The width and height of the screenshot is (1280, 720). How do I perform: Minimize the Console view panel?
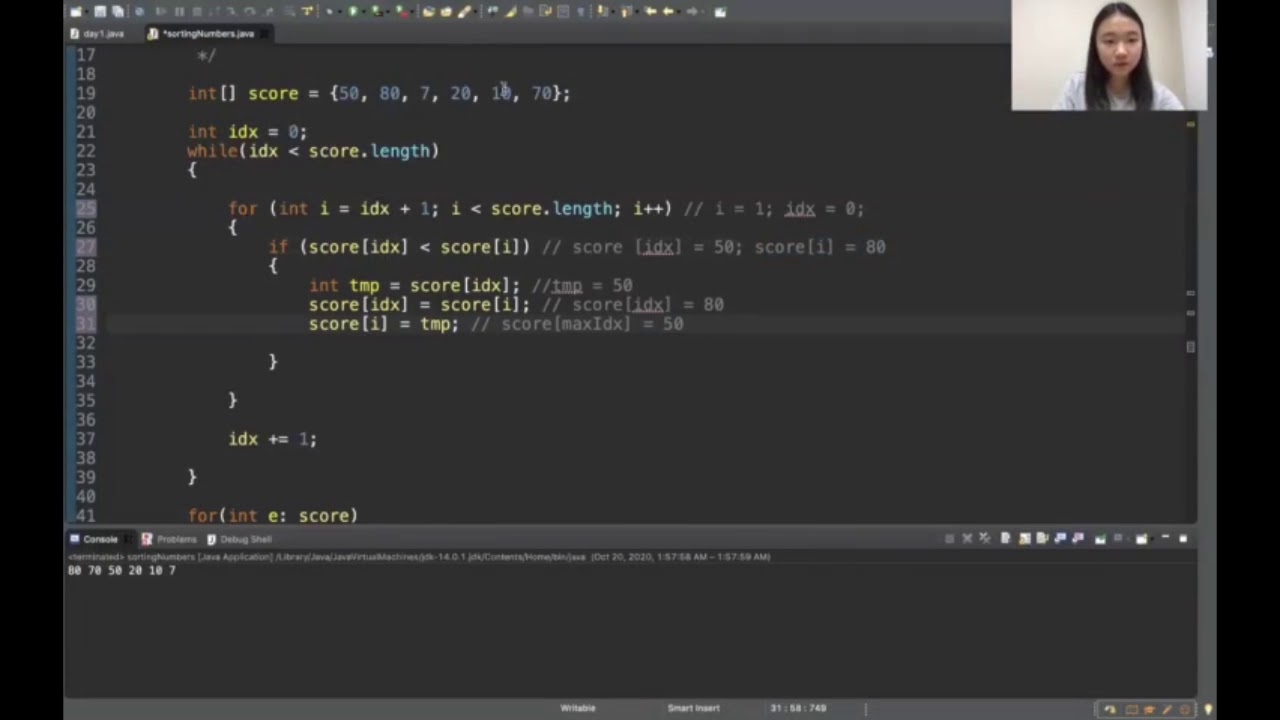pyautogui.click(x=1165, y=538)
